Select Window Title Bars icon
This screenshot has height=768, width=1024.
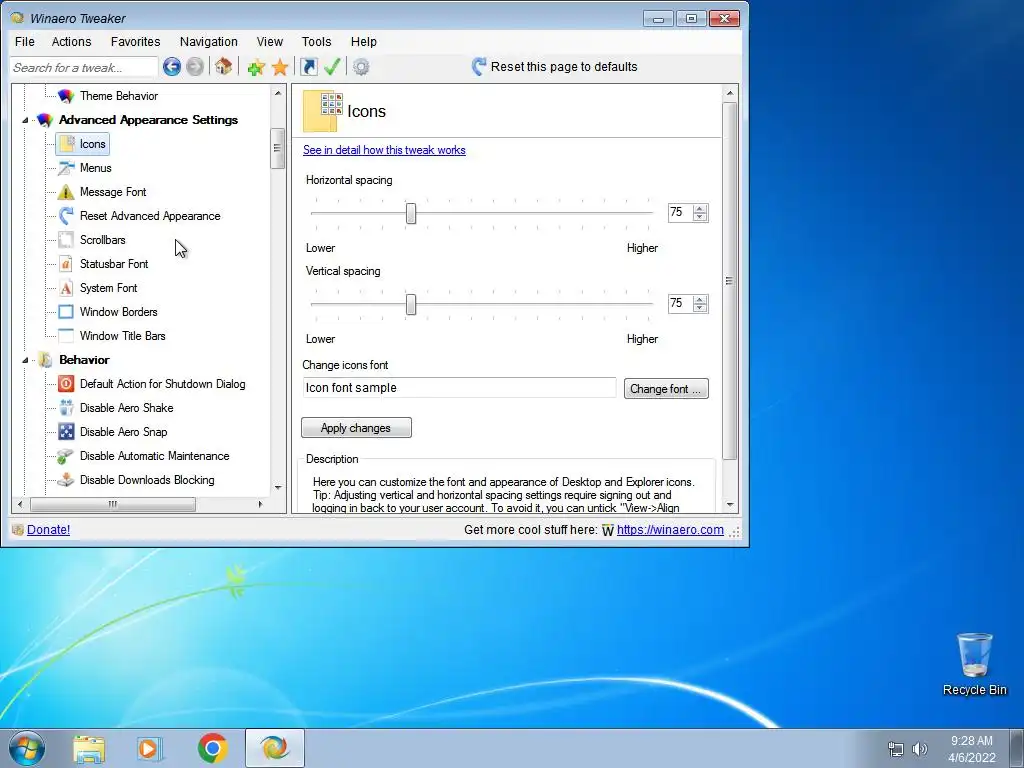66,336
